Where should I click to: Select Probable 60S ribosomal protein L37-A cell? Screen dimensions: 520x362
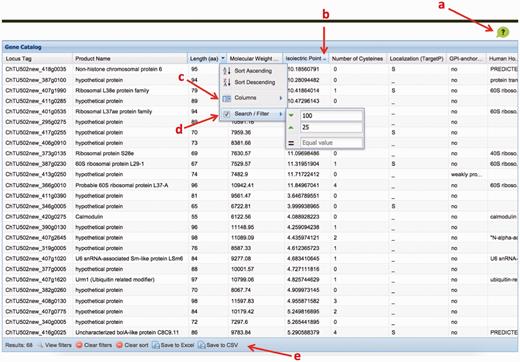tap(122, 185)
